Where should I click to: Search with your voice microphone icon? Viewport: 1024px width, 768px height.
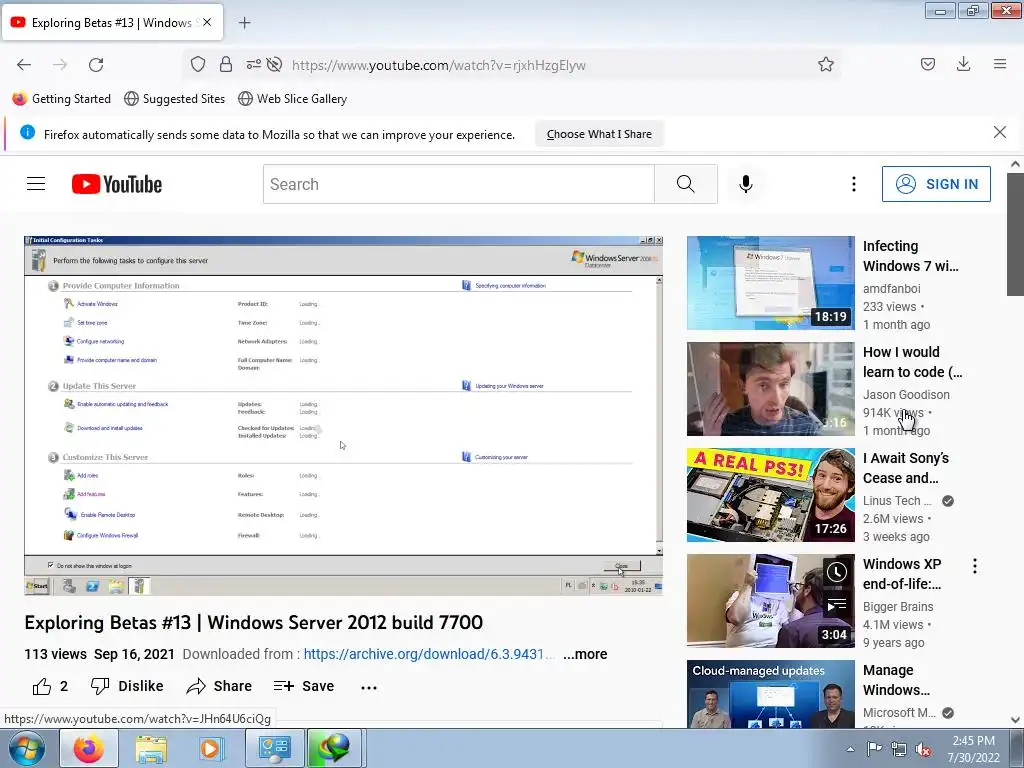point(746,184)
